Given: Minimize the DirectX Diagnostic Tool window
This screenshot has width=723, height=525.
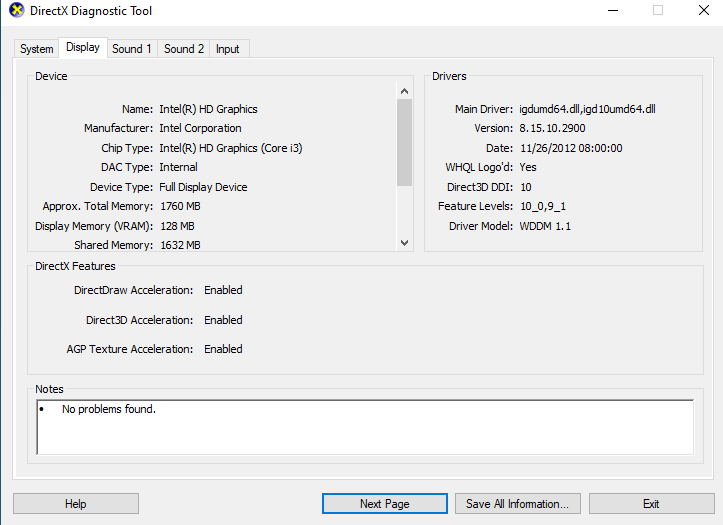Looking at the screenshot, I should coord(611,11).
